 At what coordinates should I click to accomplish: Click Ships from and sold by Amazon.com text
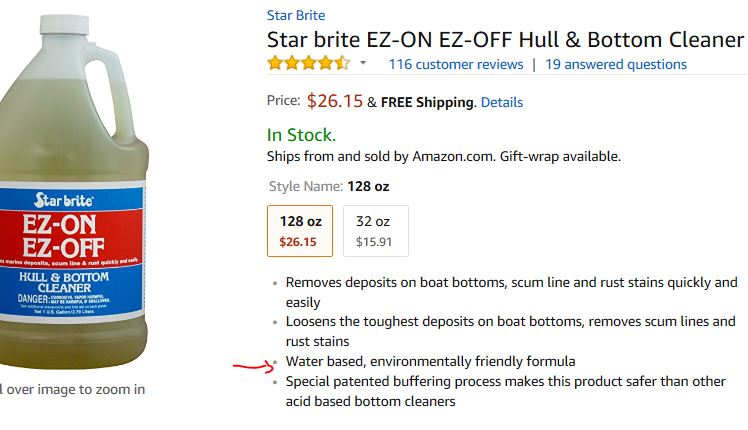click(x=444, y=157)
